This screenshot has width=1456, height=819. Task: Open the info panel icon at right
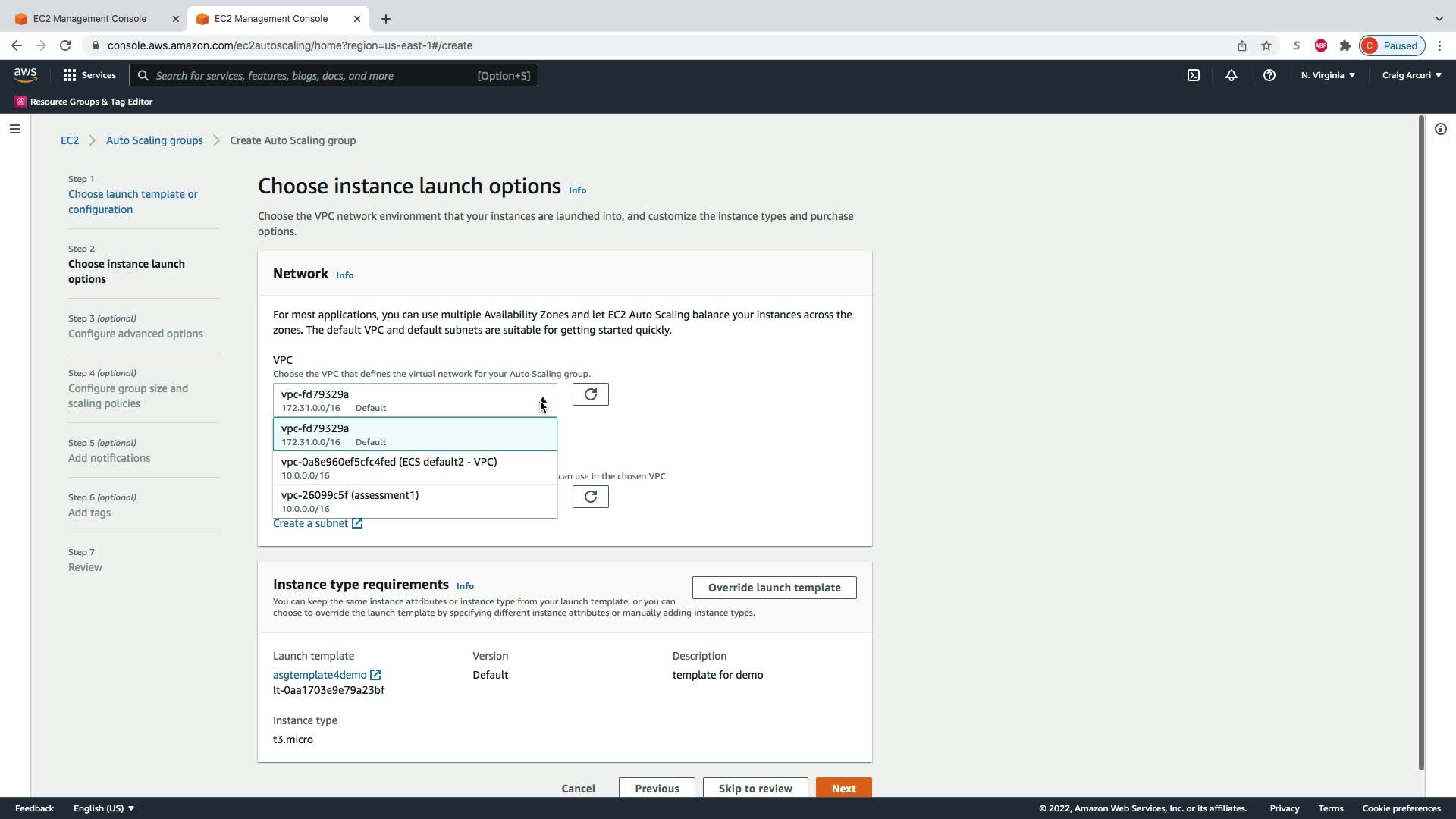[1440, 129]
